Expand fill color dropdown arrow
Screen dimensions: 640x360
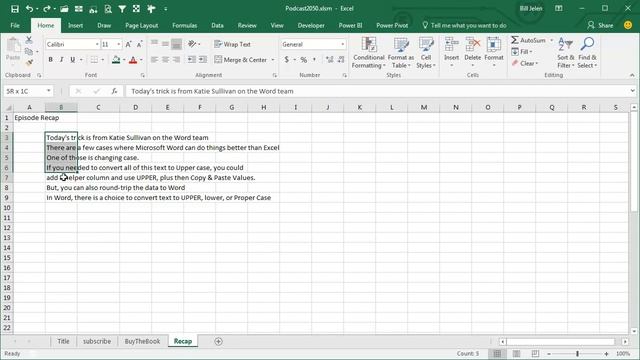coord(124,60)
